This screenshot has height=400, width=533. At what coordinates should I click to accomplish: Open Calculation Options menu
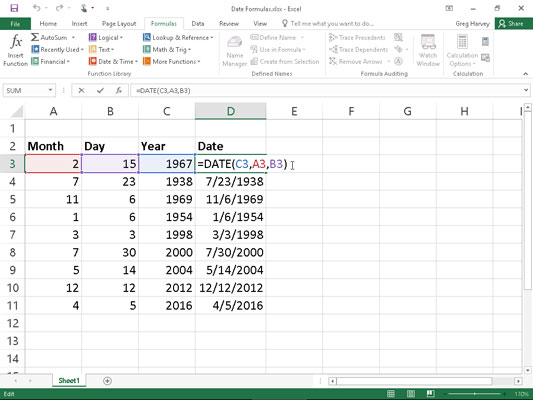tap(462, 50)
